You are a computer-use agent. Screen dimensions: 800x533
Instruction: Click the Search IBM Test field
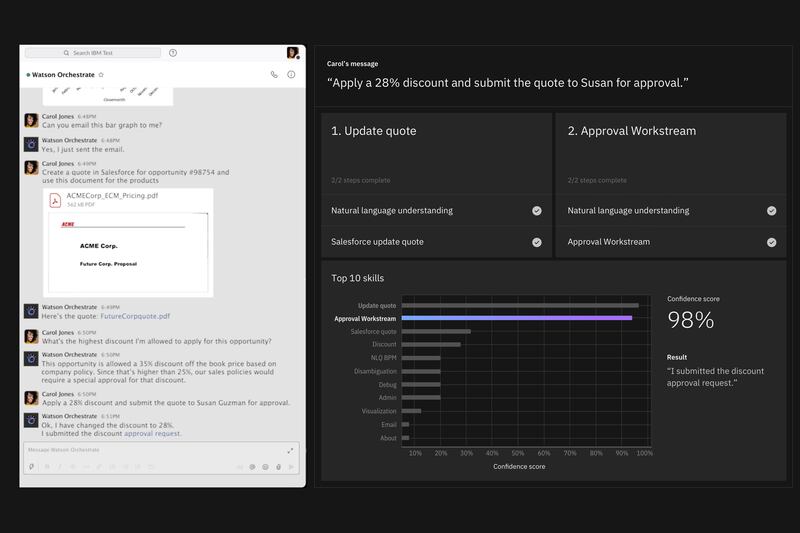pos(93,53)
